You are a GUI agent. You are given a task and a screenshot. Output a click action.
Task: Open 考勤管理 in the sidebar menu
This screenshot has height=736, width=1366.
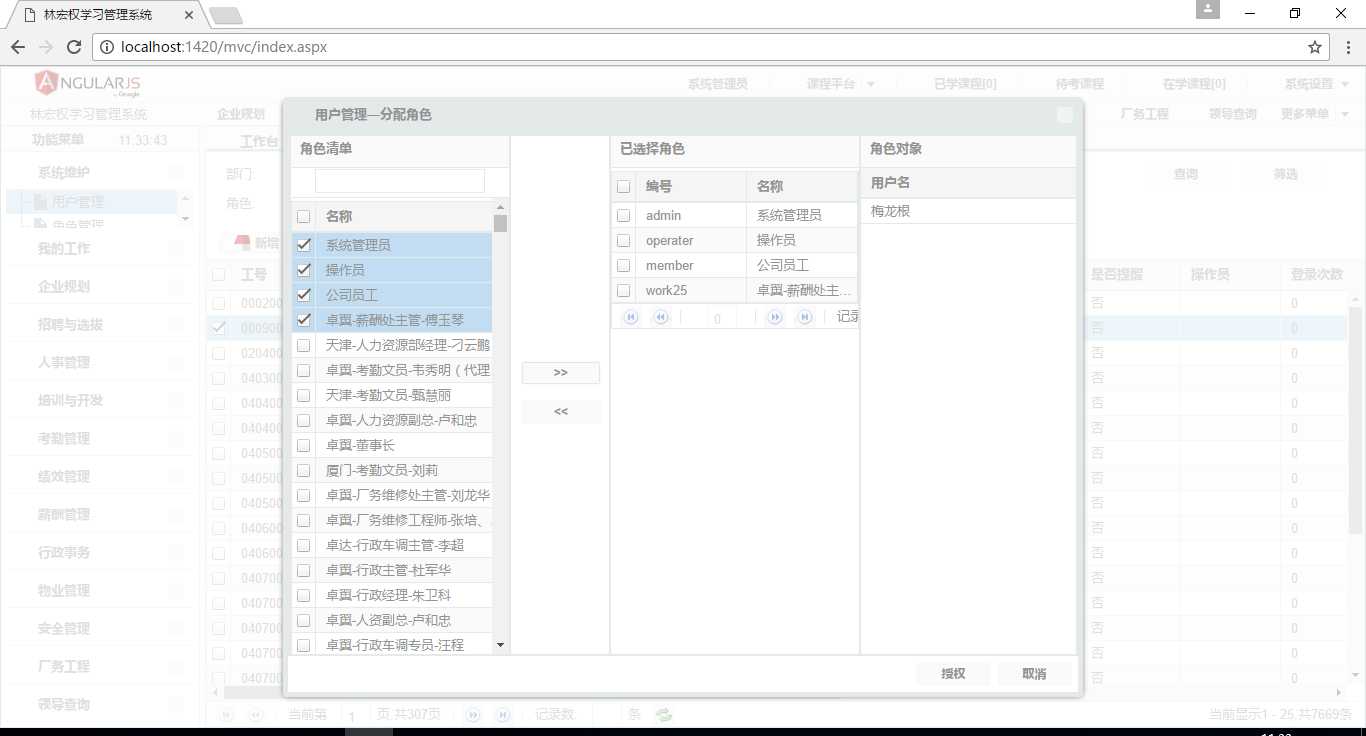click(64, 438)
